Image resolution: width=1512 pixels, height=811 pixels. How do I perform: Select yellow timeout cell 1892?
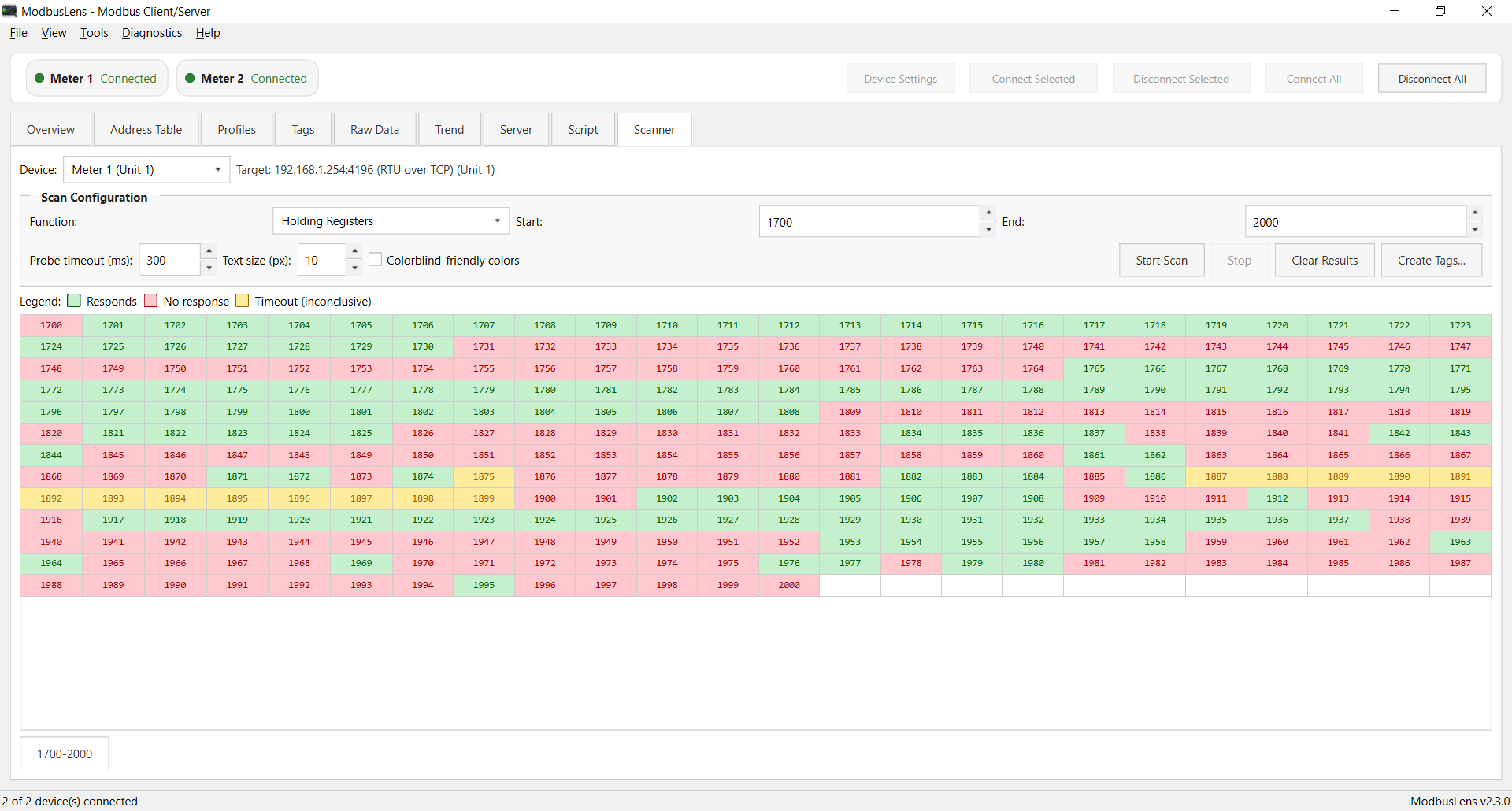[x=51, y=498]
